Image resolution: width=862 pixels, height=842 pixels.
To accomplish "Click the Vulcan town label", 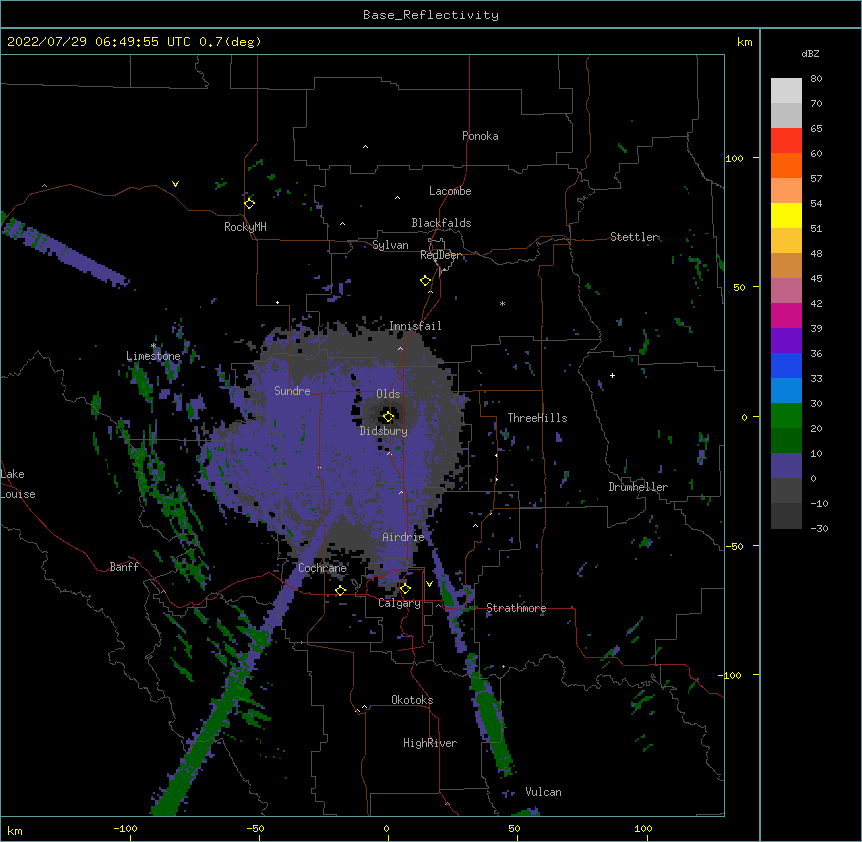I will (543, 792).
